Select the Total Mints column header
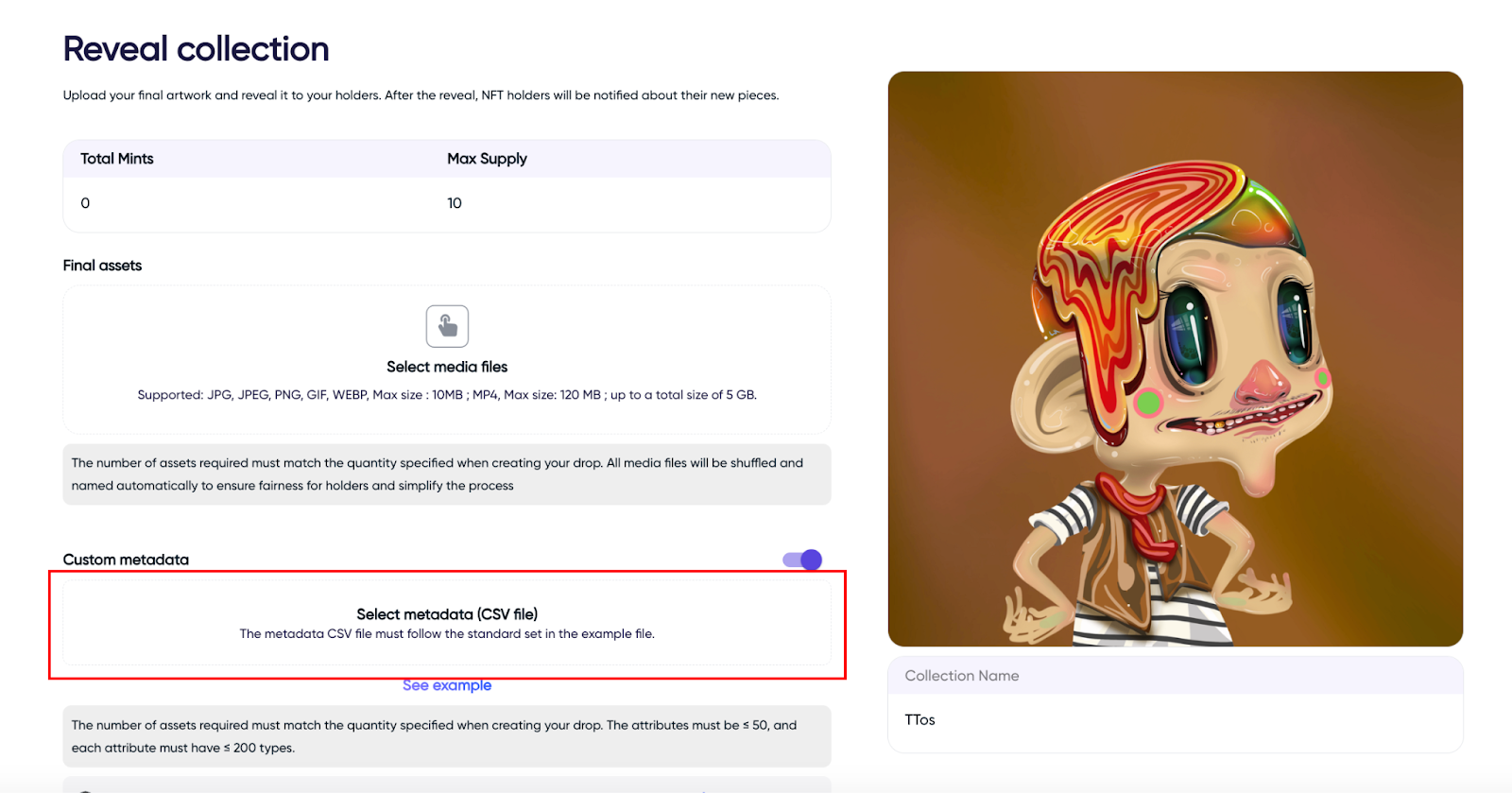 click(117, 159)
